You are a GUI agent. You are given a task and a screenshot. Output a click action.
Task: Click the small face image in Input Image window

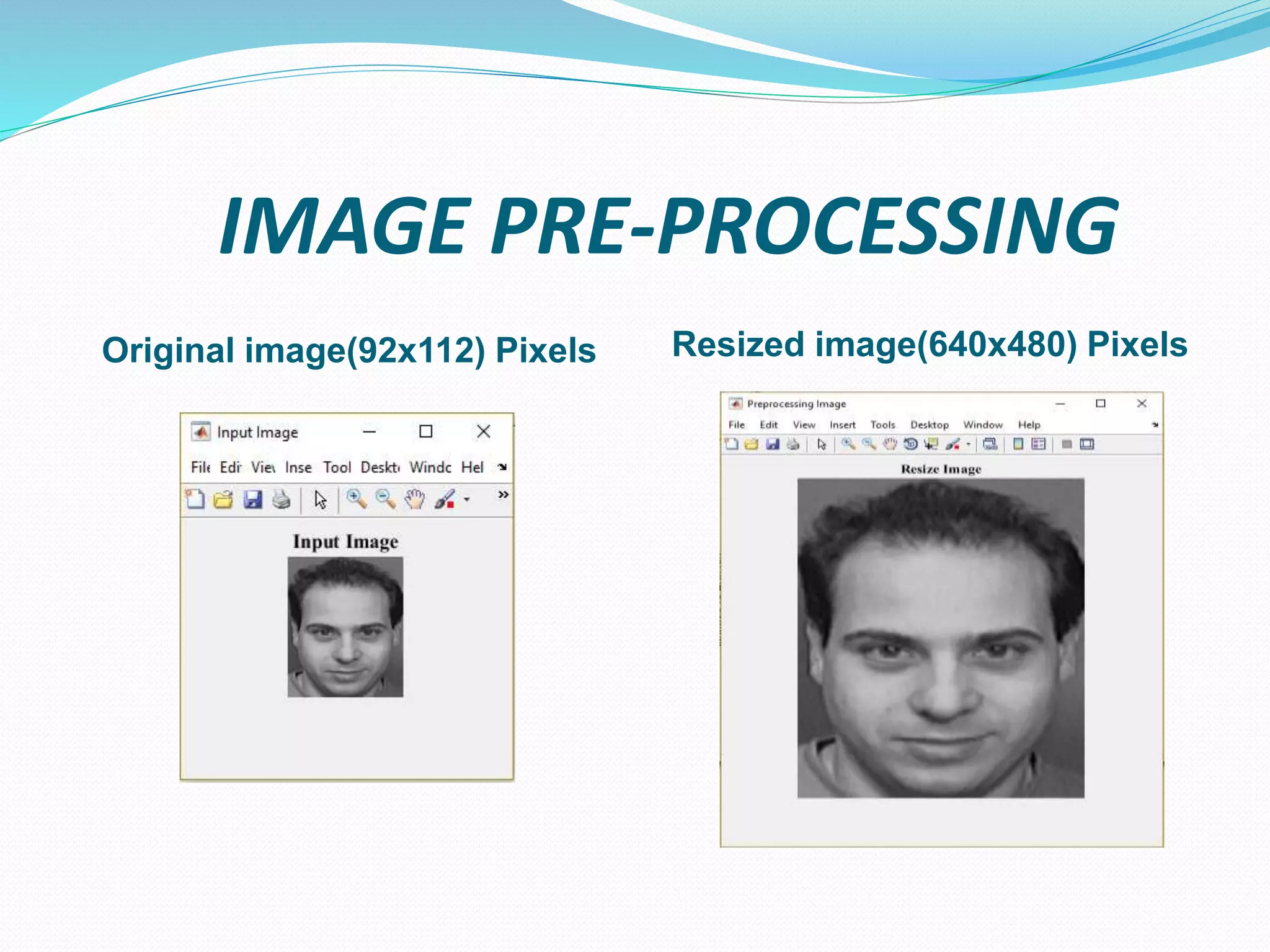tap(345, 627)
